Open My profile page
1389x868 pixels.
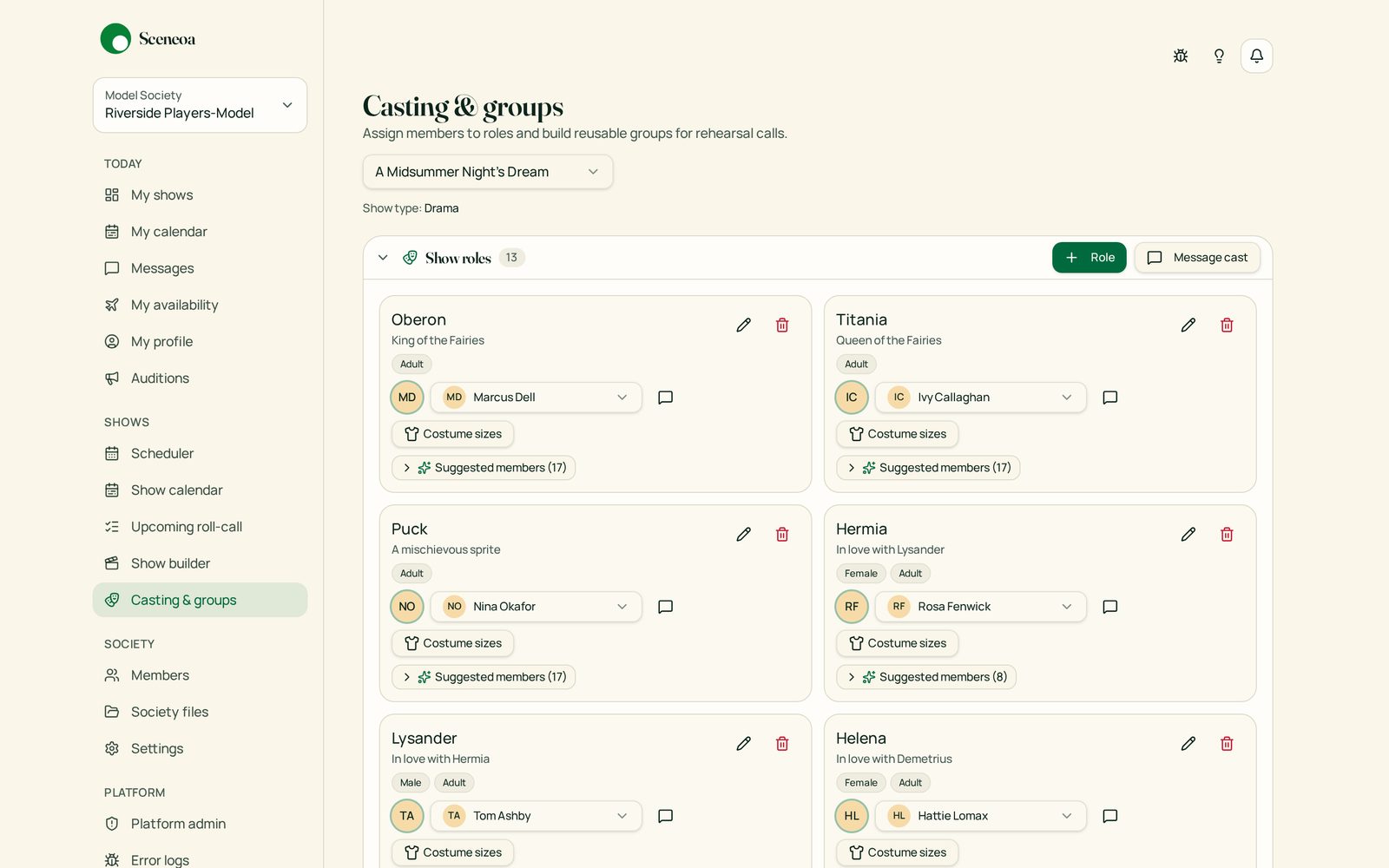coord(200,341)
